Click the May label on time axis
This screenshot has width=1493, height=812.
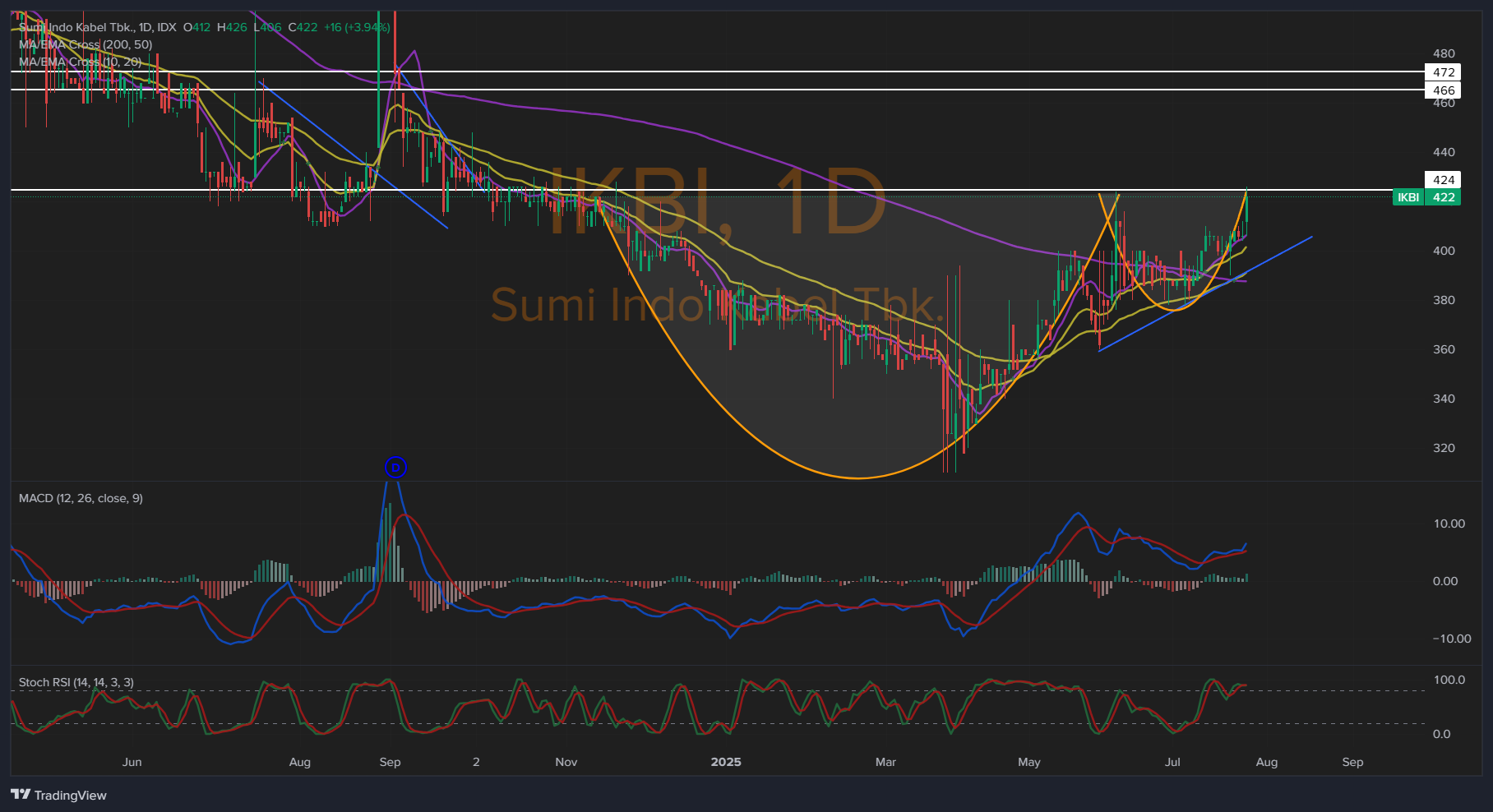coord(1029,762)
